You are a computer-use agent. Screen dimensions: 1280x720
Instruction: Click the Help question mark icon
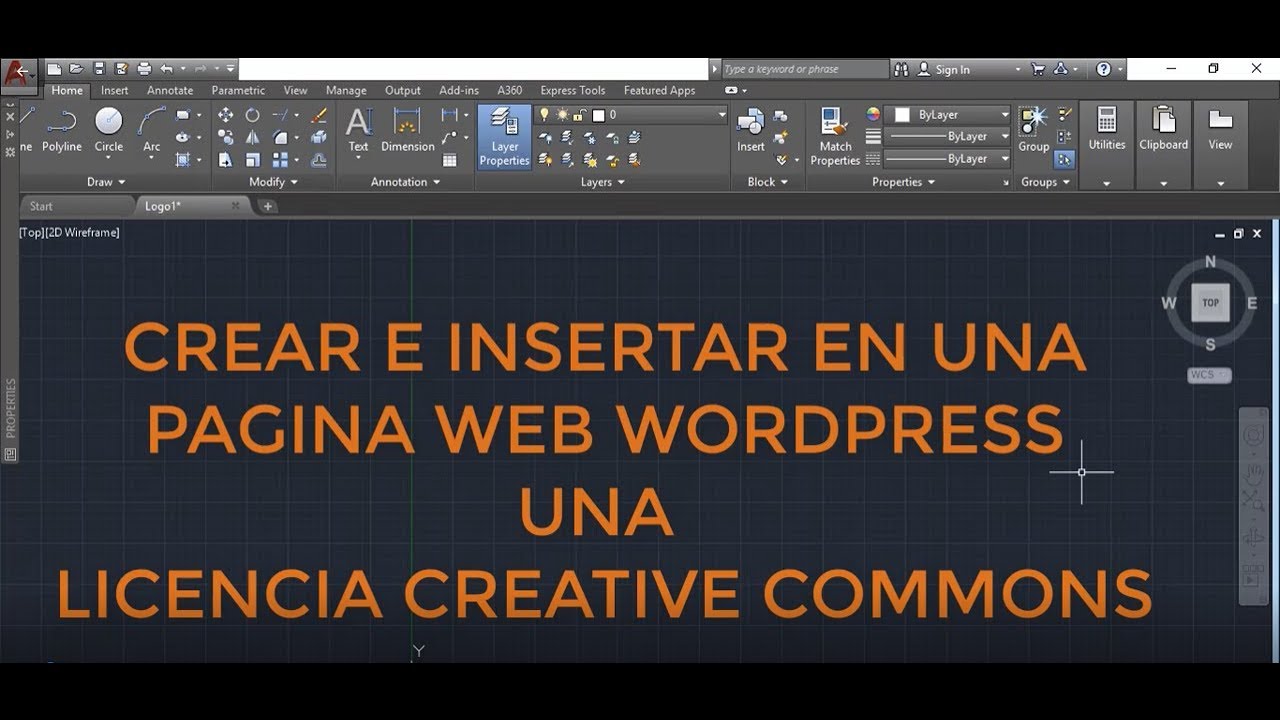click(1103, 69)
